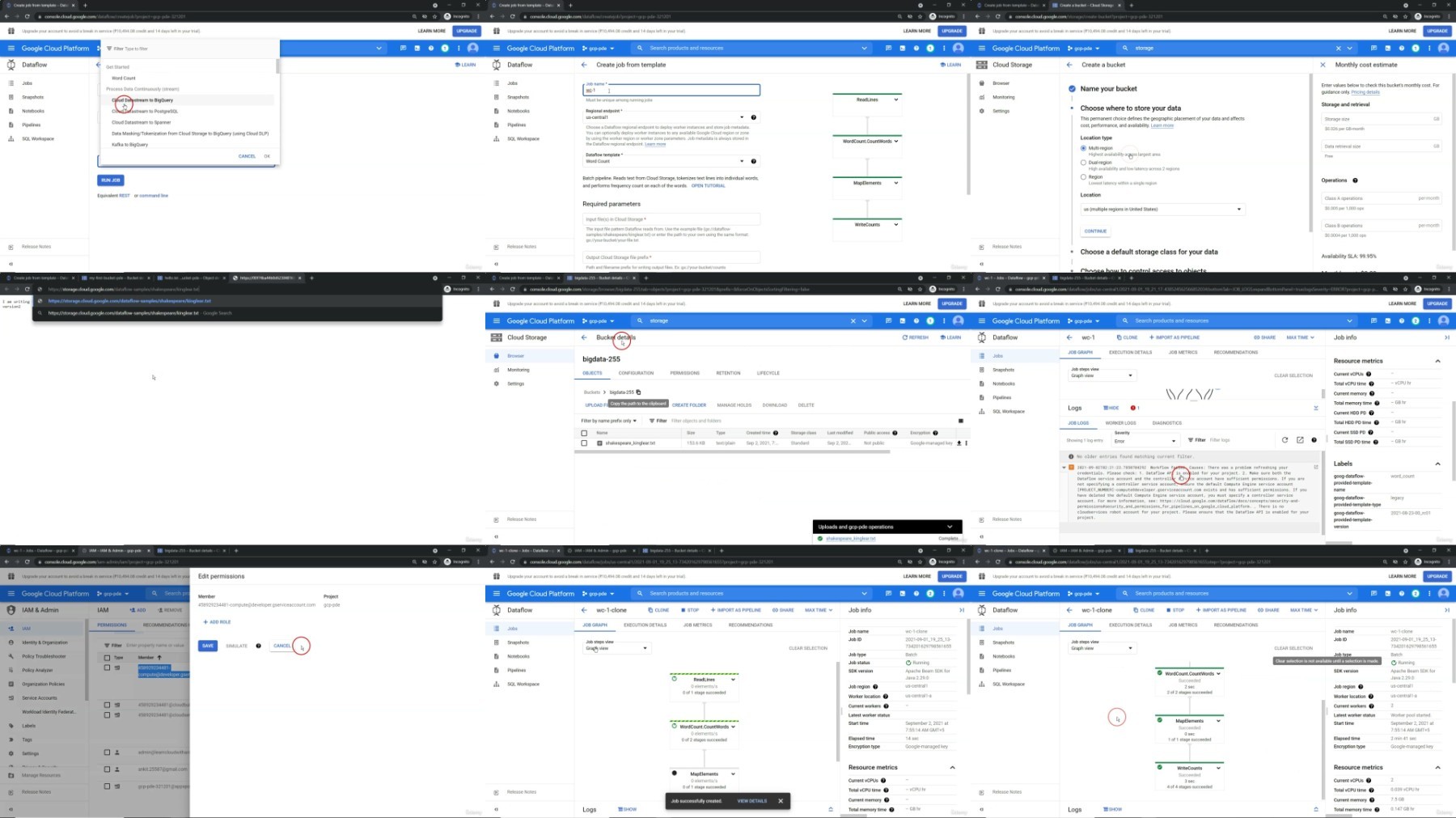Check the ankit.25587@gmail.com member checkbox in IAM
The height and width of the screenshot is (818, 1456).
(107, 769)
